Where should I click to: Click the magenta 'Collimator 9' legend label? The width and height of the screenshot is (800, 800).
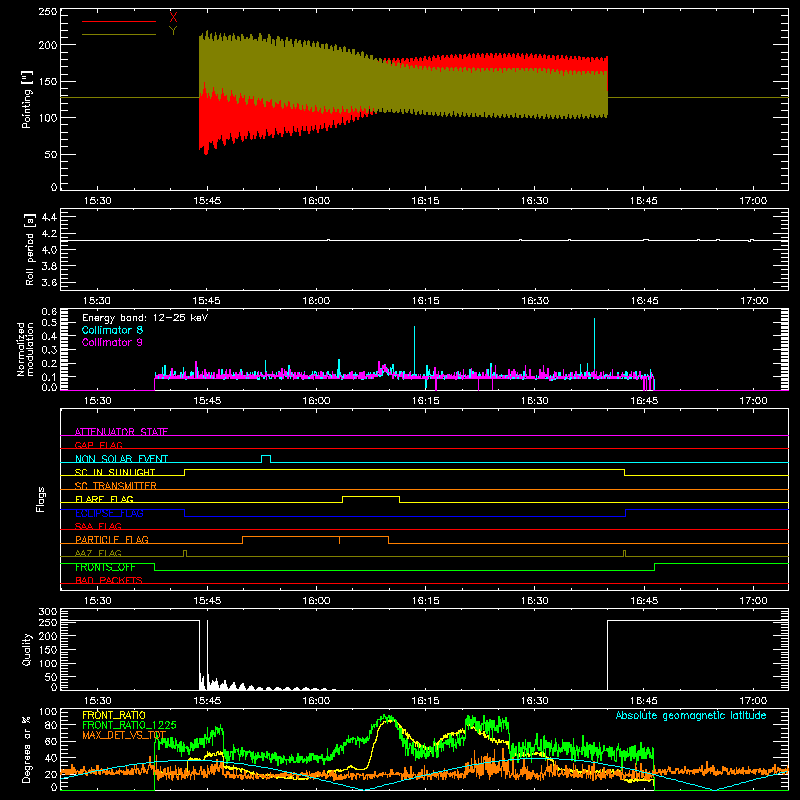[x=112, y=342]
